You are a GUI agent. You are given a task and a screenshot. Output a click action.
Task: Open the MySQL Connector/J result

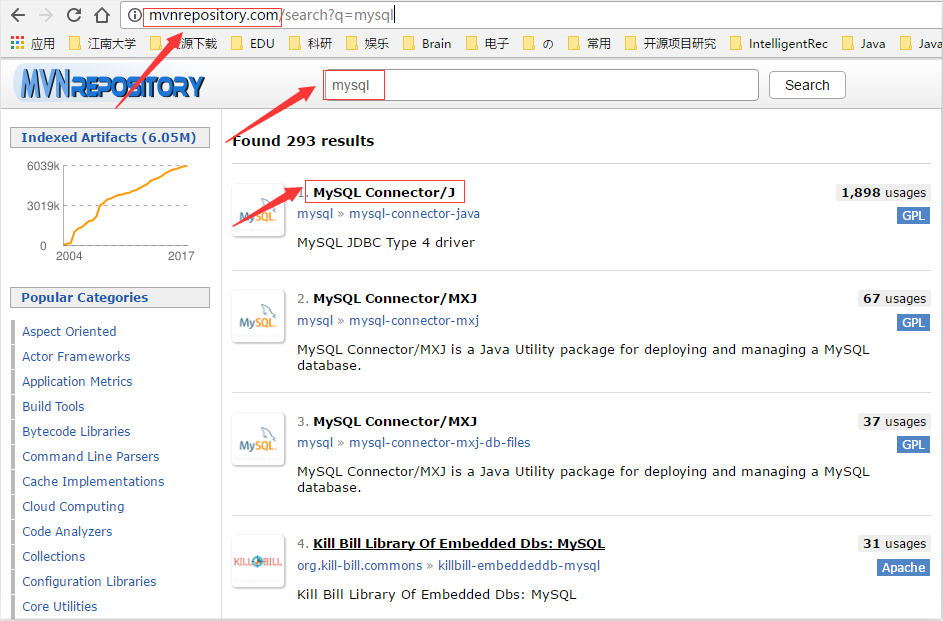pos(384,192)
